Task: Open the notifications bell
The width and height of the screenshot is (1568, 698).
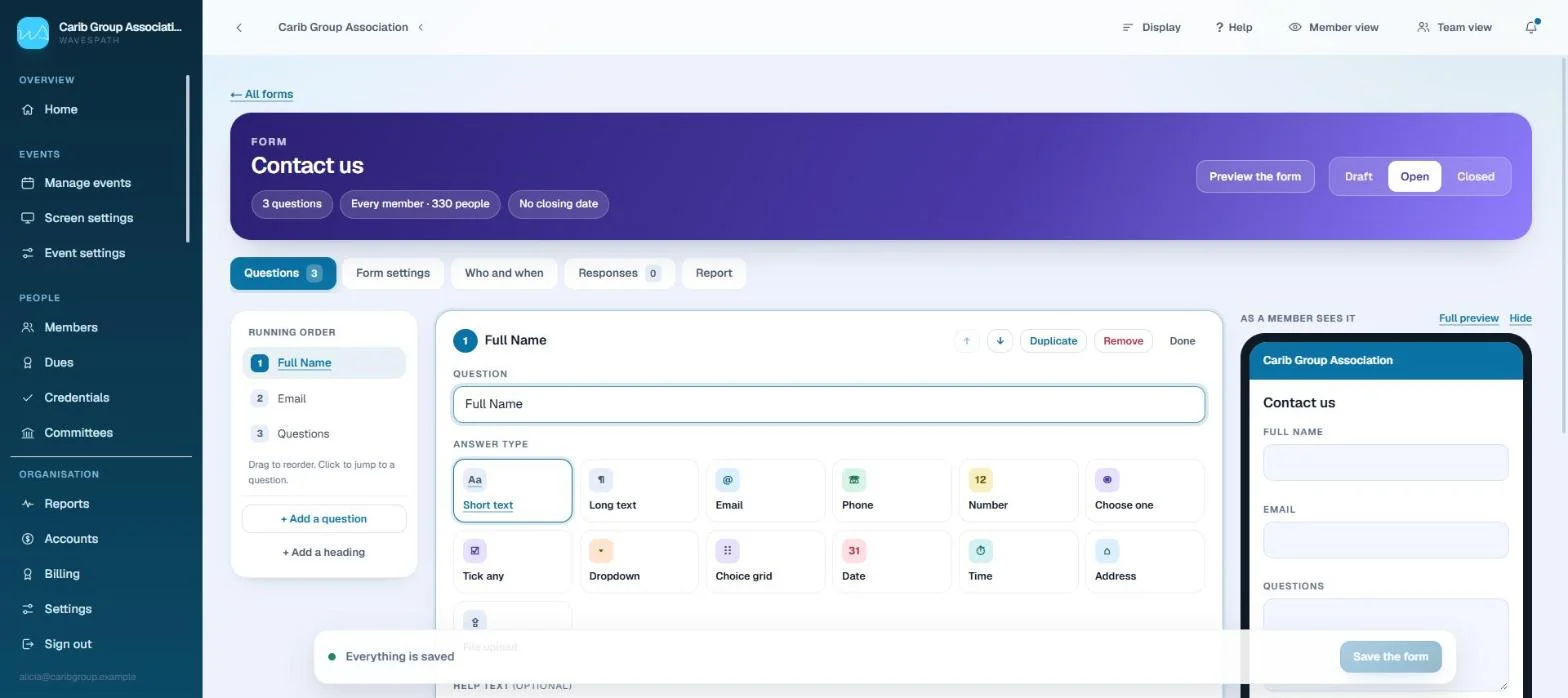Action: pos(1531,27)
